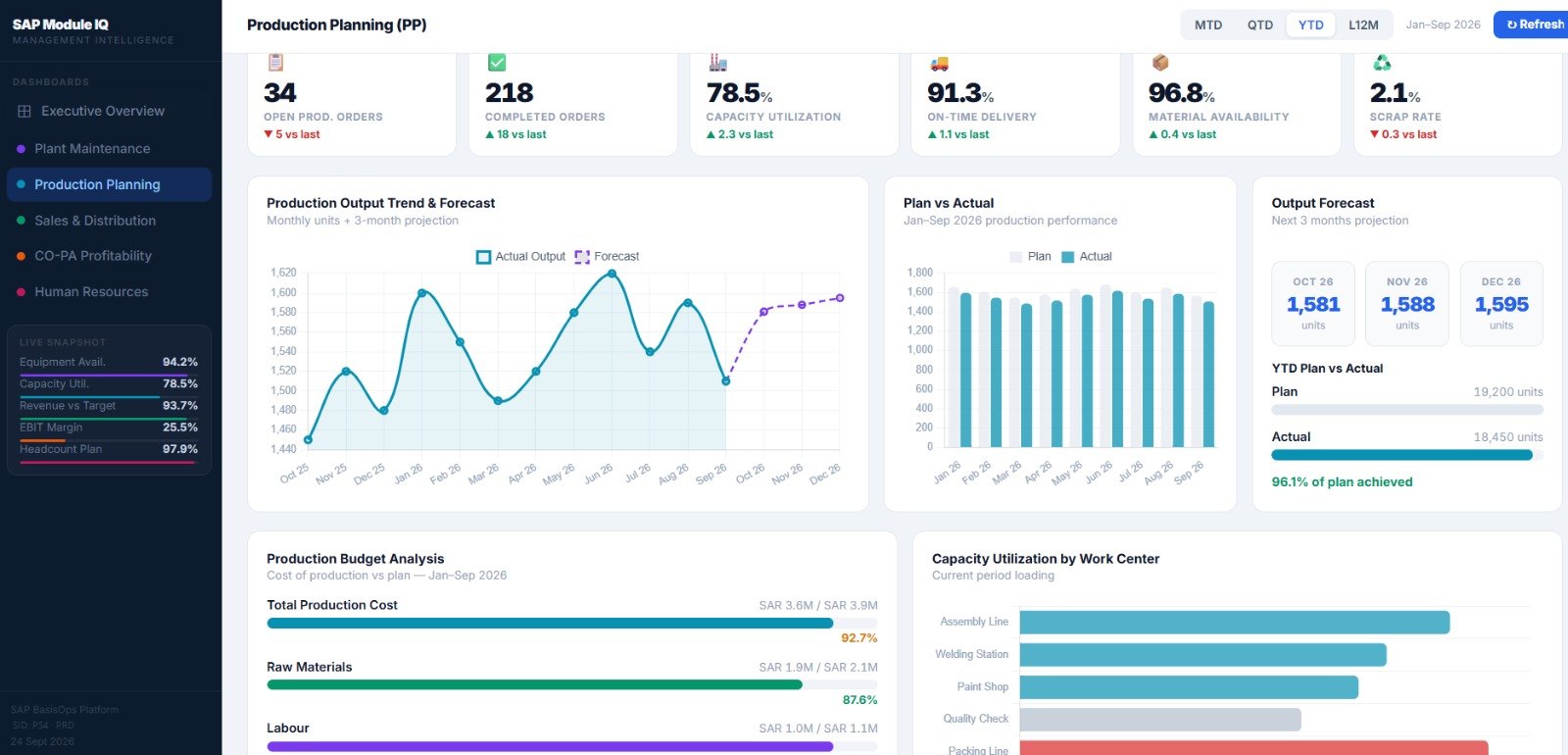Open the Production Planning dashboard
This screenshot has width=1568, height=755.
[x=109, y=184]
